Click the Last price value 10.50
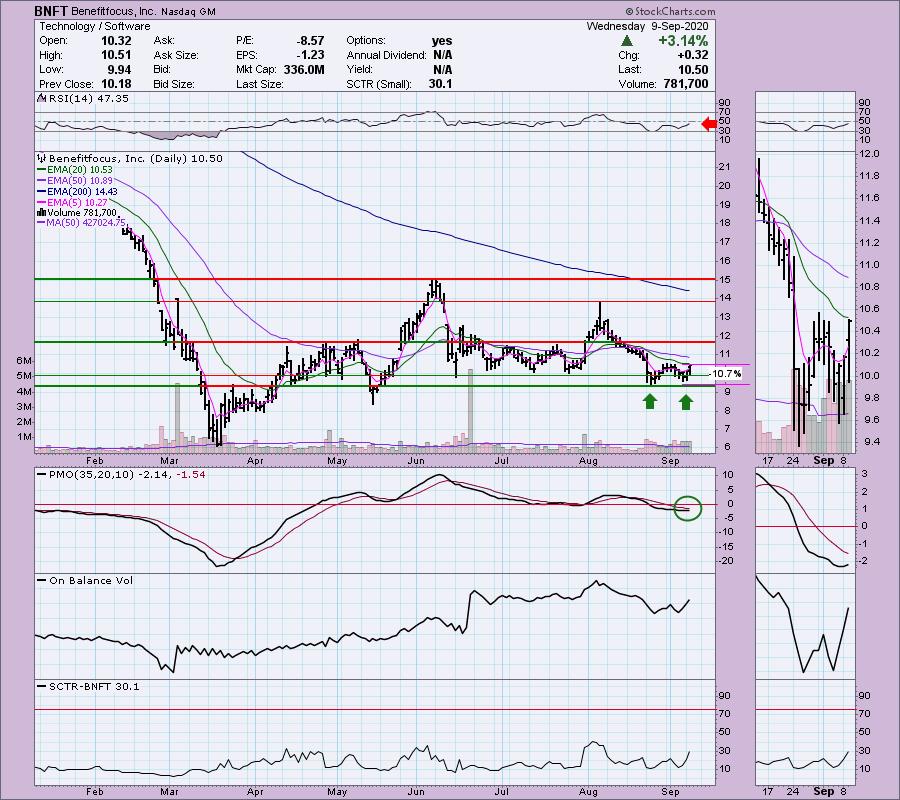This screenshot has height=800, width=900. point(693,69)
